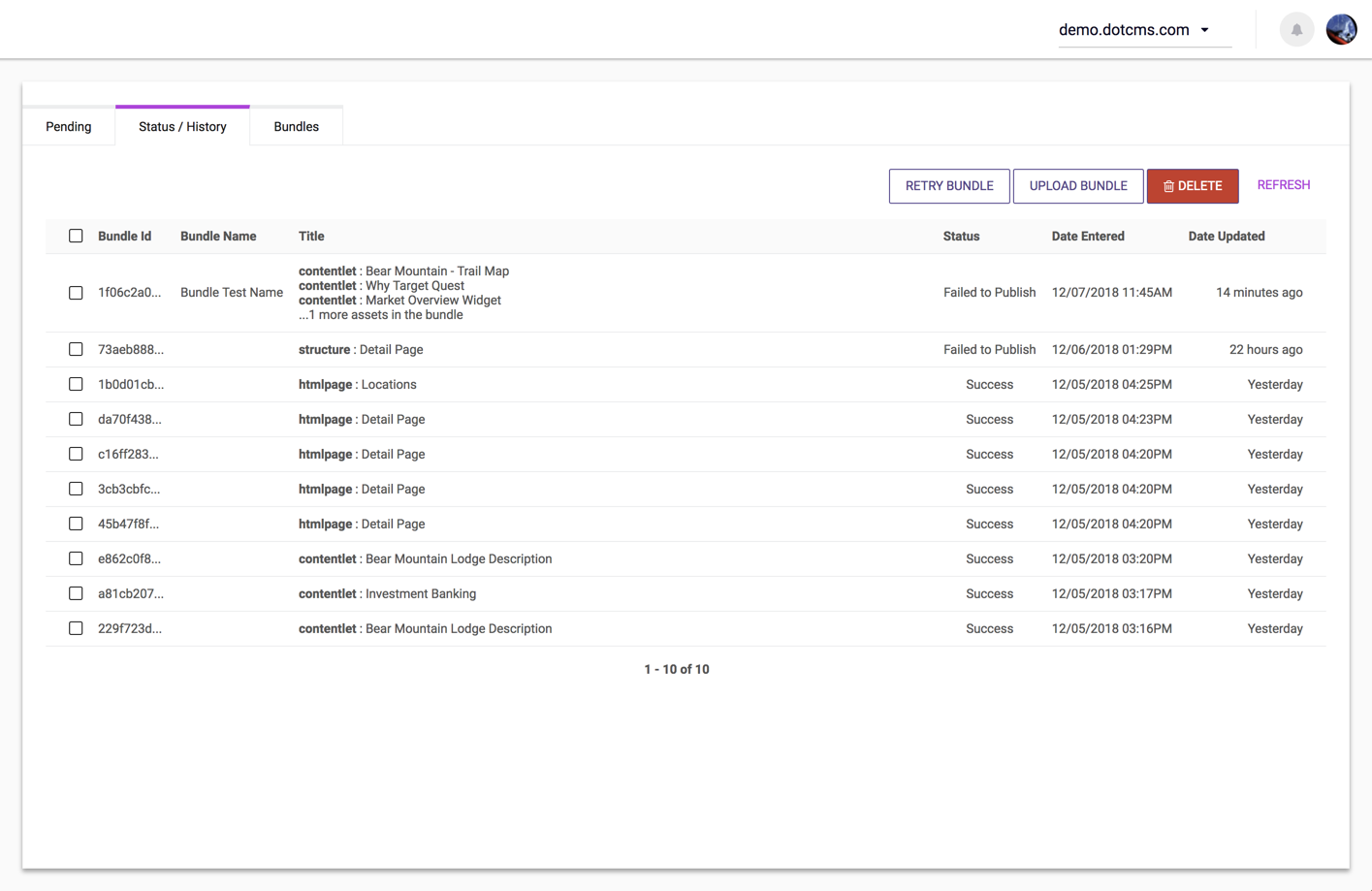Select the Status / History tab
Screen dimensions: 1372x891
pos(182,127)
